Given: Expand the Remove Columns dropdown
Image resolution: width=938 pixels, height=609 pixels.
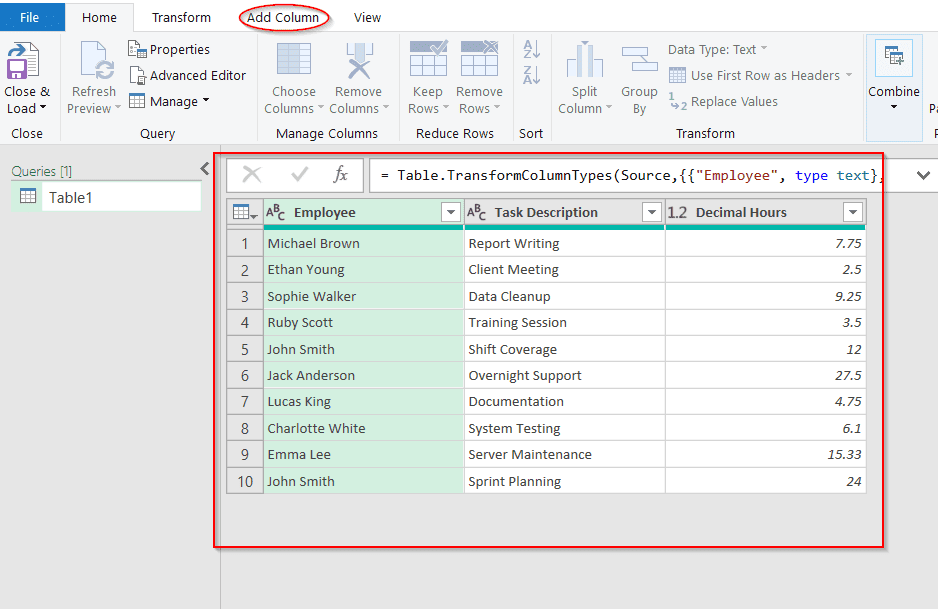Looking at the screenshot, I should (385, 108).
